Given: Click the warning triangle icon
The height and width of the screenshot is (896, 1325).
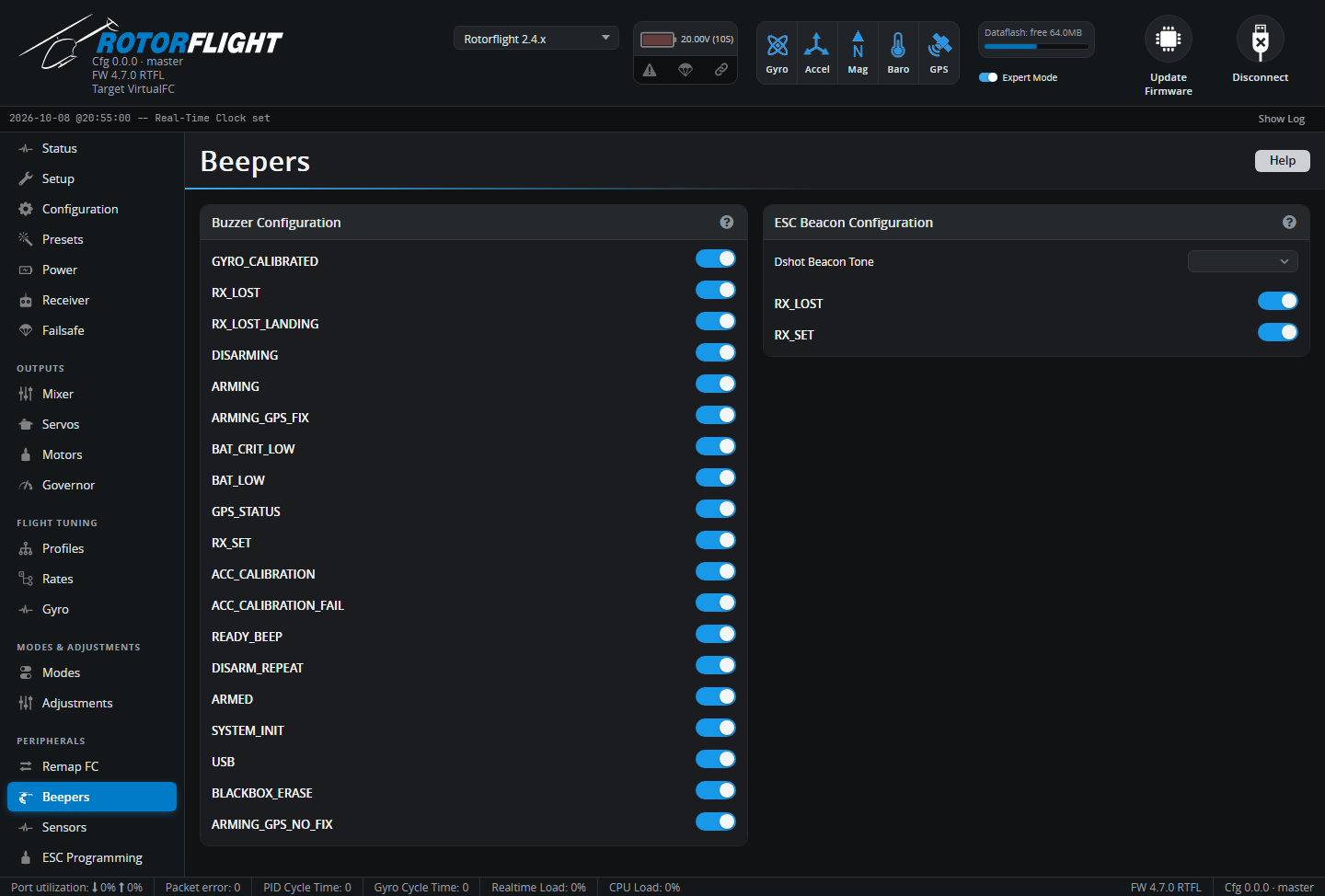Looking at the screenshot, I should point(650,70).
